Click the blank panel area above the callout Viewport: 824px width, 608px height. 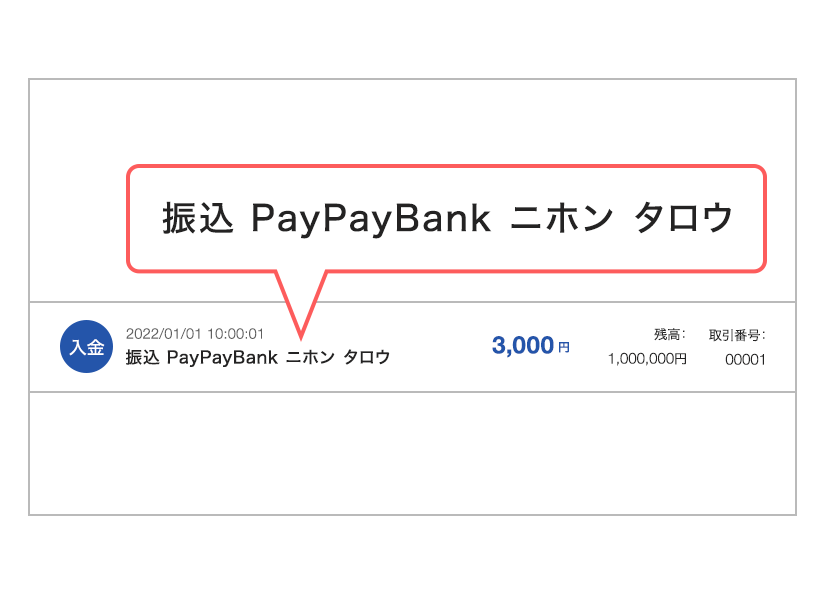413,122
